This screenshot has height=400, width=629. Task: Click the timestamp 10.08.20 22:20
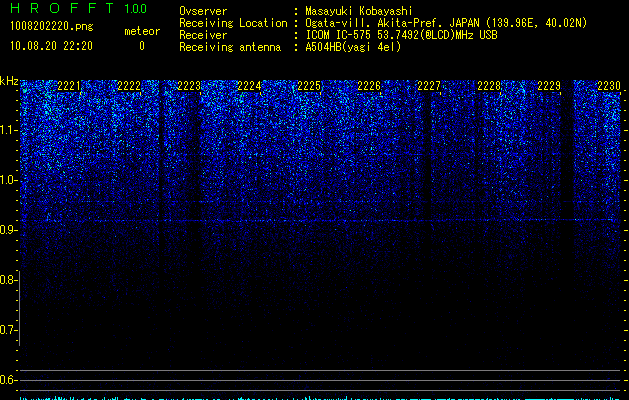[51, 46]
